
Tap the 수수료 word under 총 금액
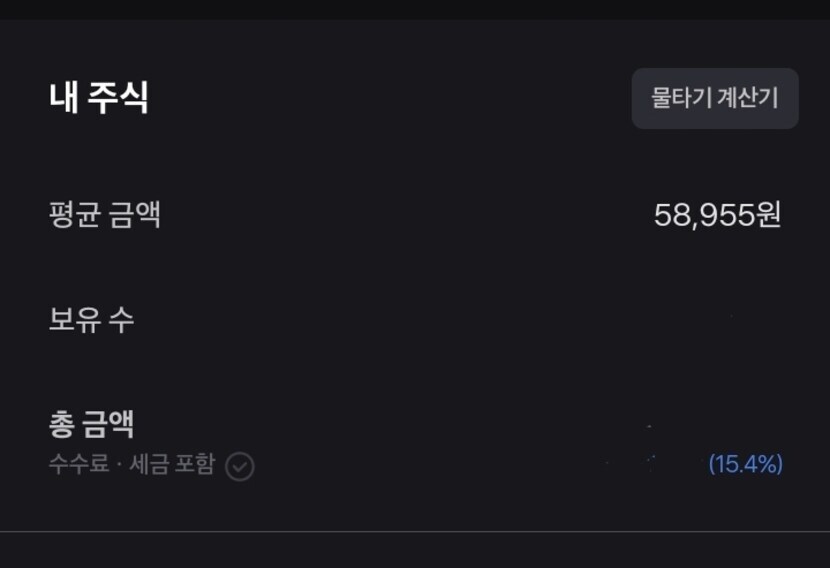click(x=78, y=465)
